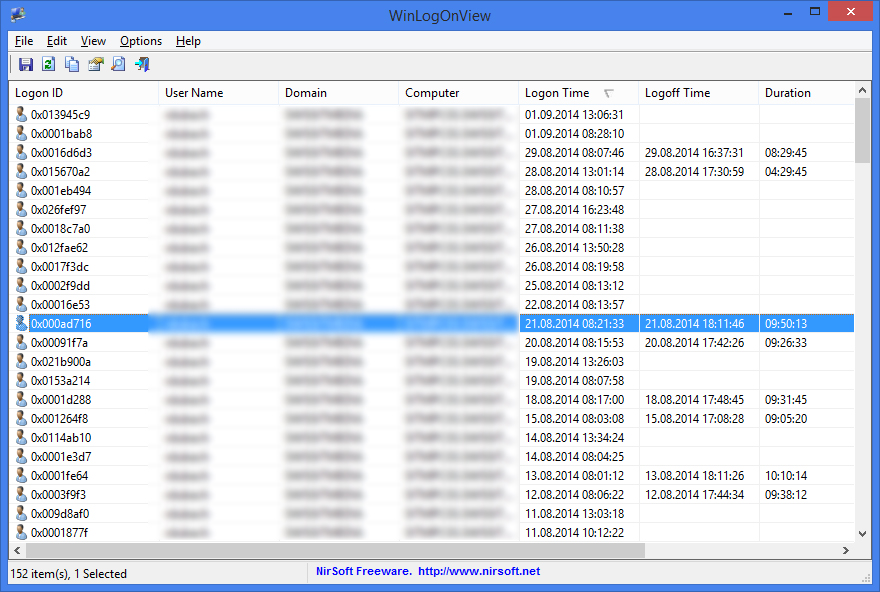Click the user icon beside 0x012fae62
Viewport: 880px width, 592px height.
point(21,247)
